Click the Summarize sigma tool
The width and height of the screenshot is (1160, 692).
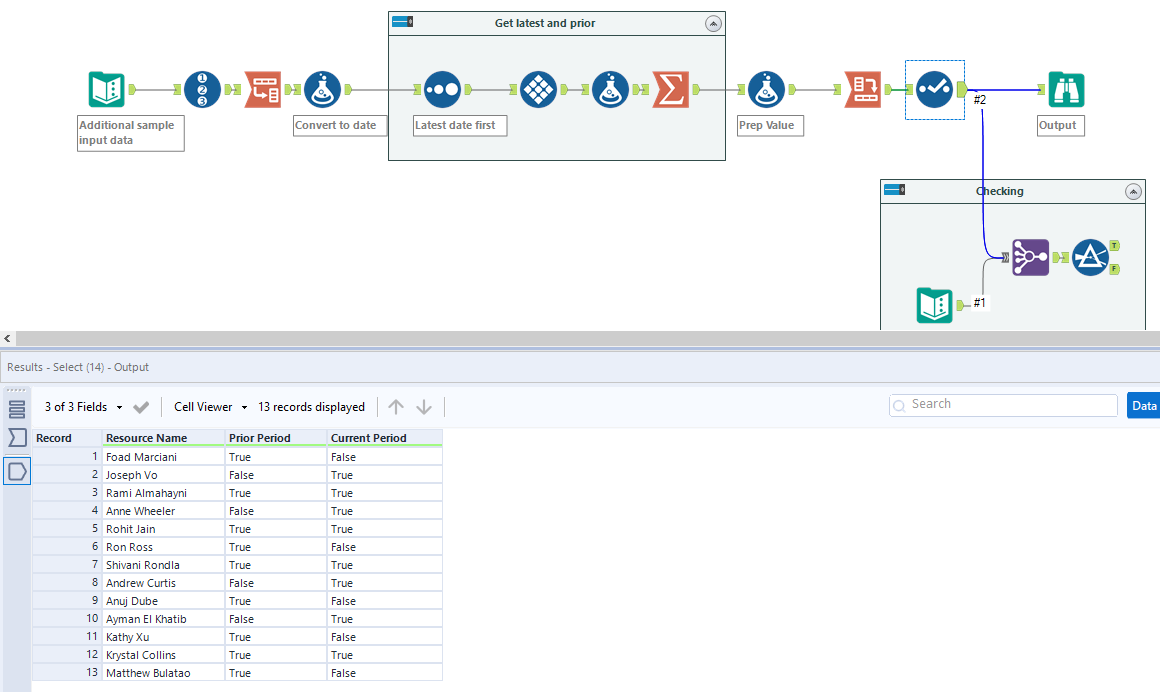[x=671, y=90]
